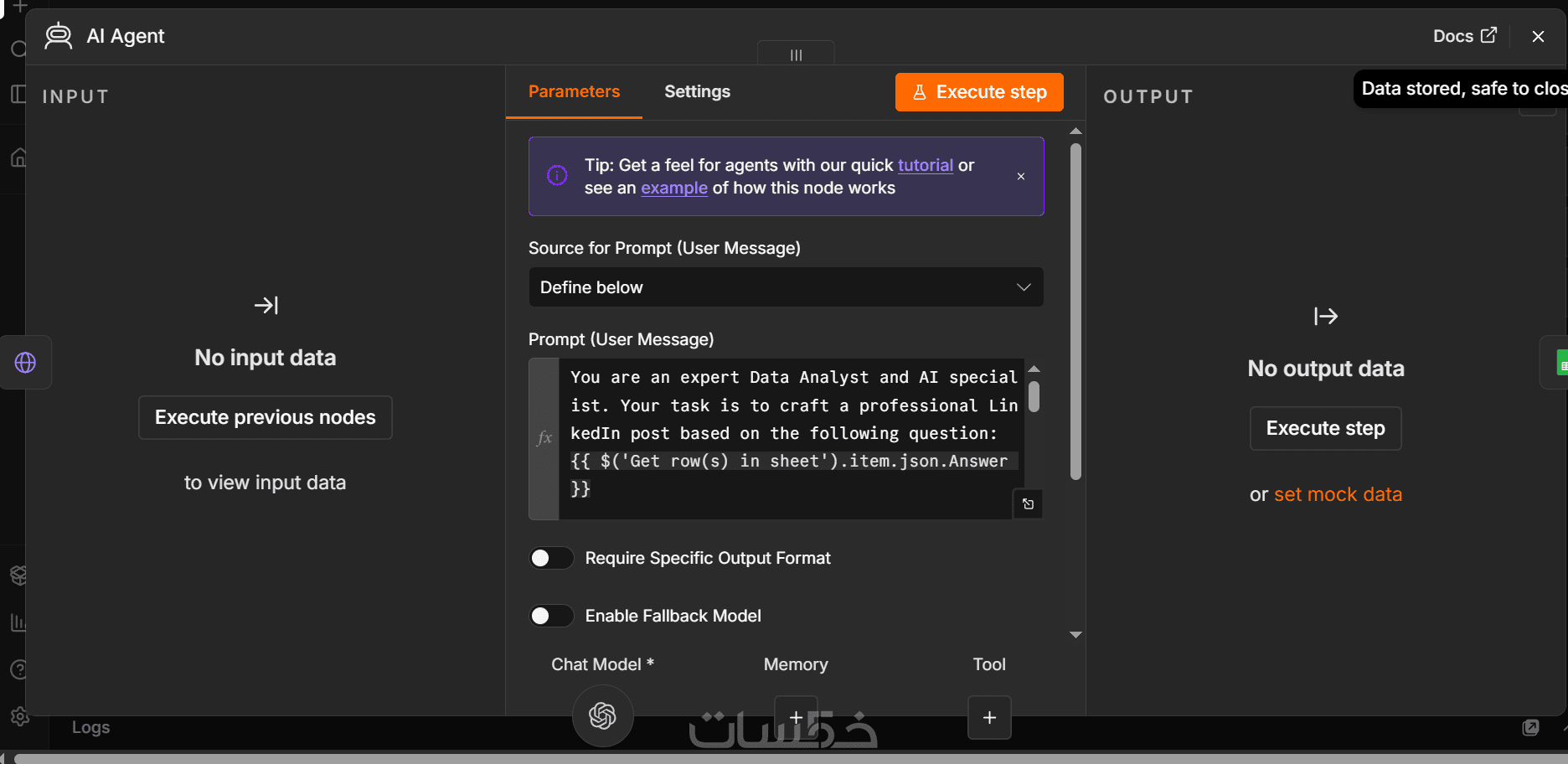This screenshot has width=1568, height=764.
Task: Click the globe icon on left edge
Action: [x=25, y=363]
